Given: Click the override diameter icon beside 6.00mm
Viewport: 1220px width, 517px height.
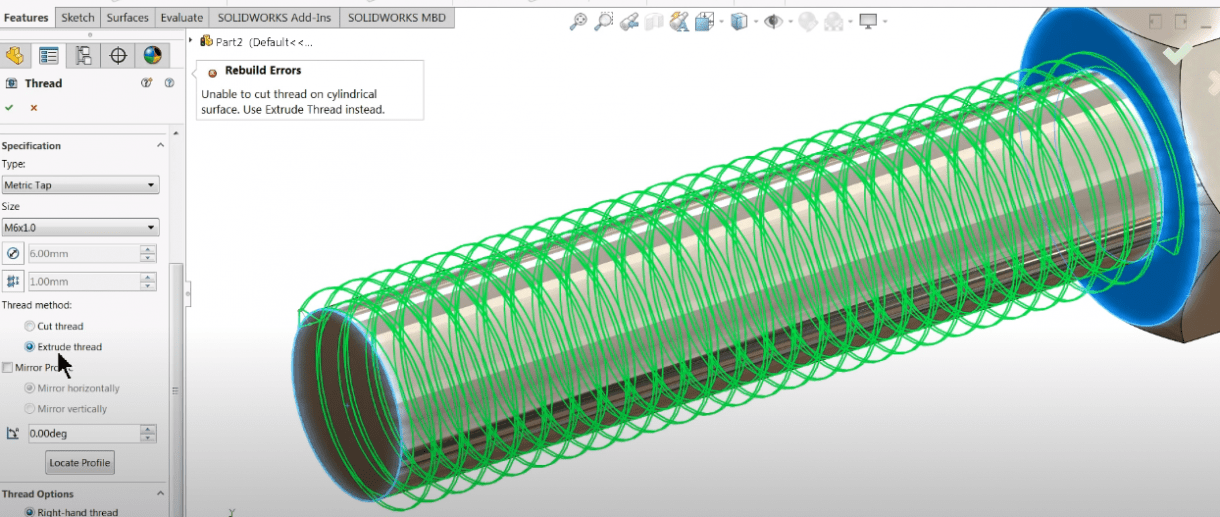Looking at the screenshot, I should click(x=13, y=254).
